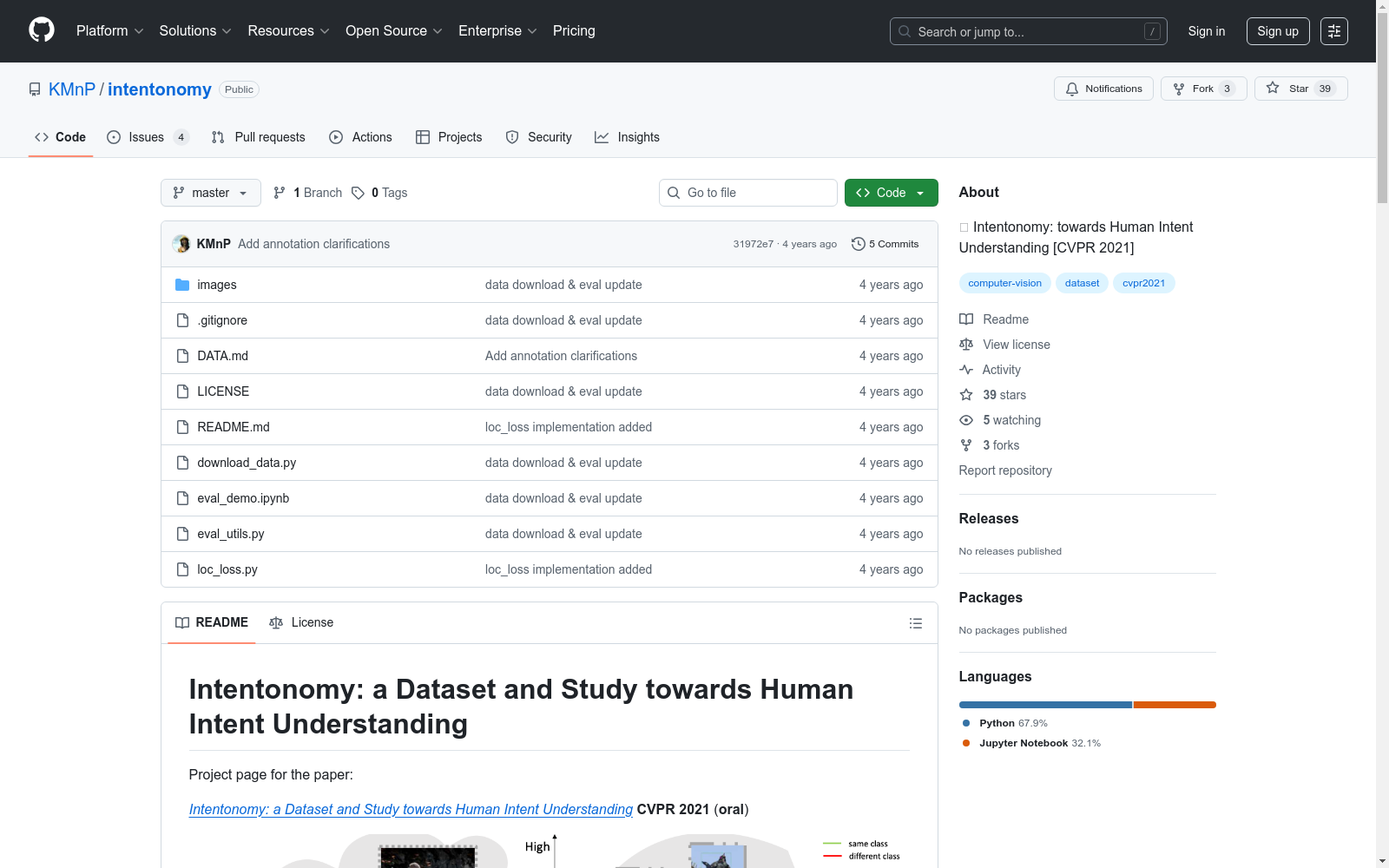This screenshot has width=1389, height=868.
Task: Click the eval_demo.ipynb file icon
Action: [182, 498]
